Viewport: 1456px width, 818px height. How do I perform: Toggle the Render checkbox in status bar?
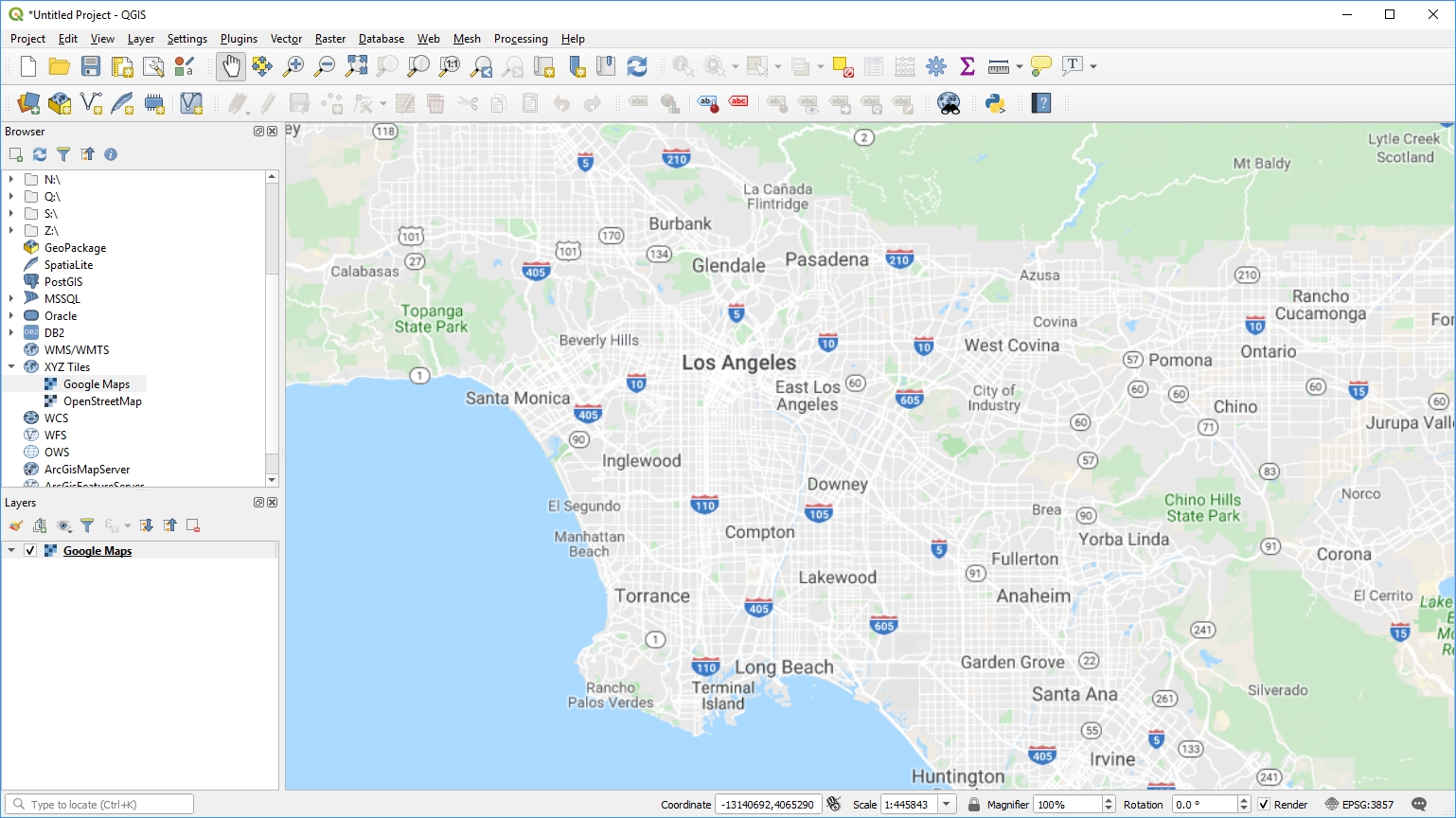tap(1265, 804)
